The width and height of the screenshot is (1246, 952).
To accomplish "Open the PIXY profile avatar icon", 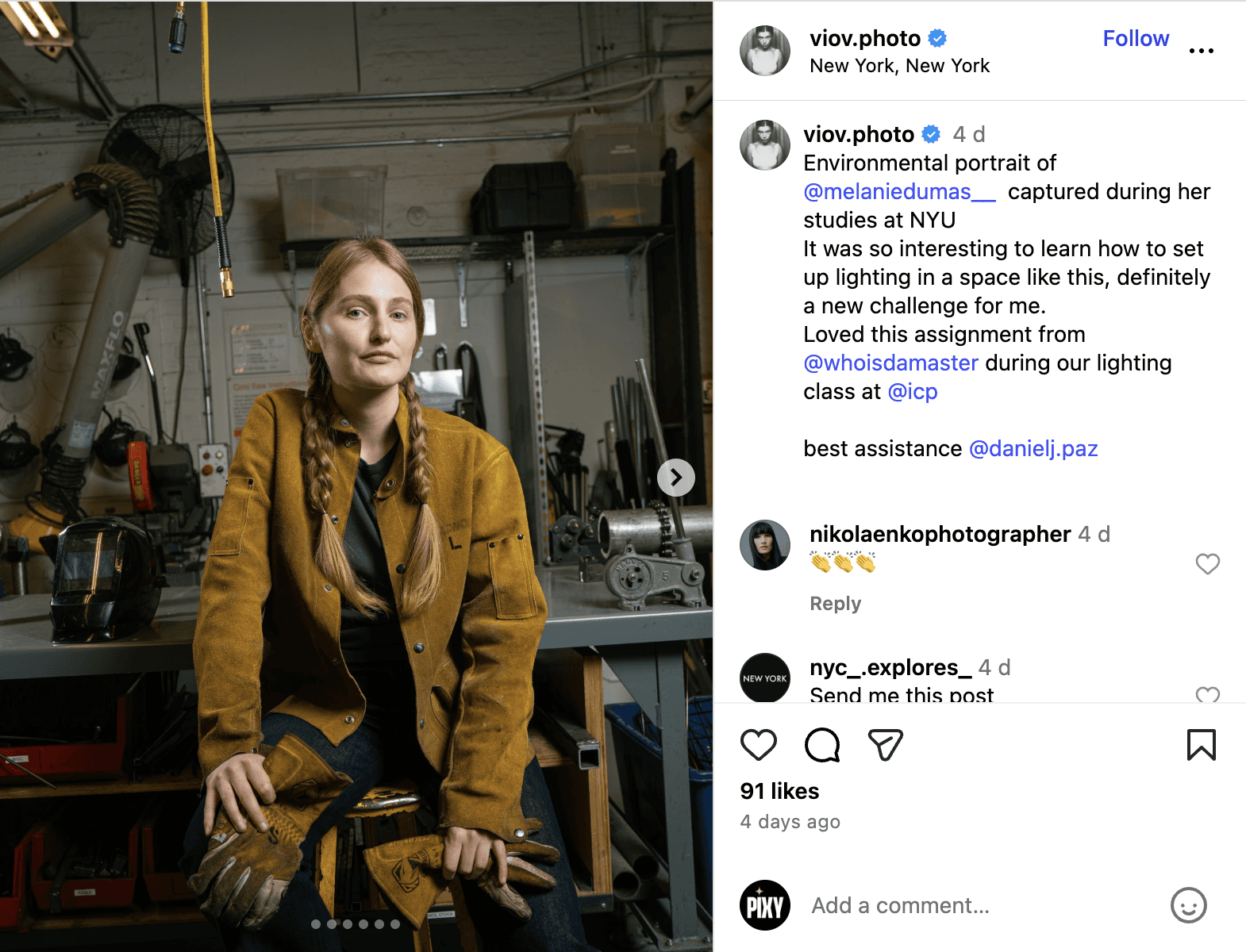I will click(x=765, y=905).
